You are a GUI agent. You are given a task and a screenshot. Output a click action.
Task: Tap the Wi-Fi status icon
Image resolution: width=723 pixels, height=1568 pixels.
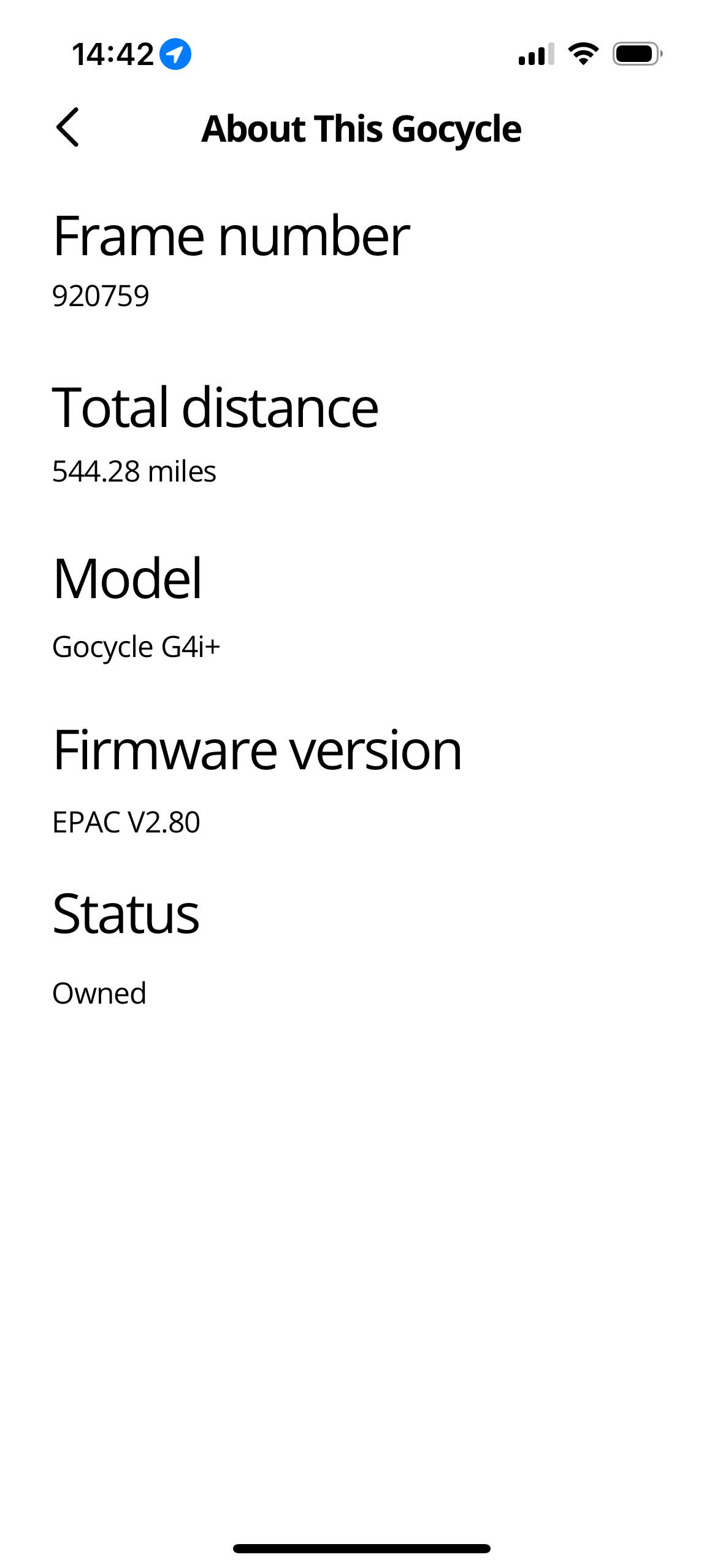(x=583, y=54)
